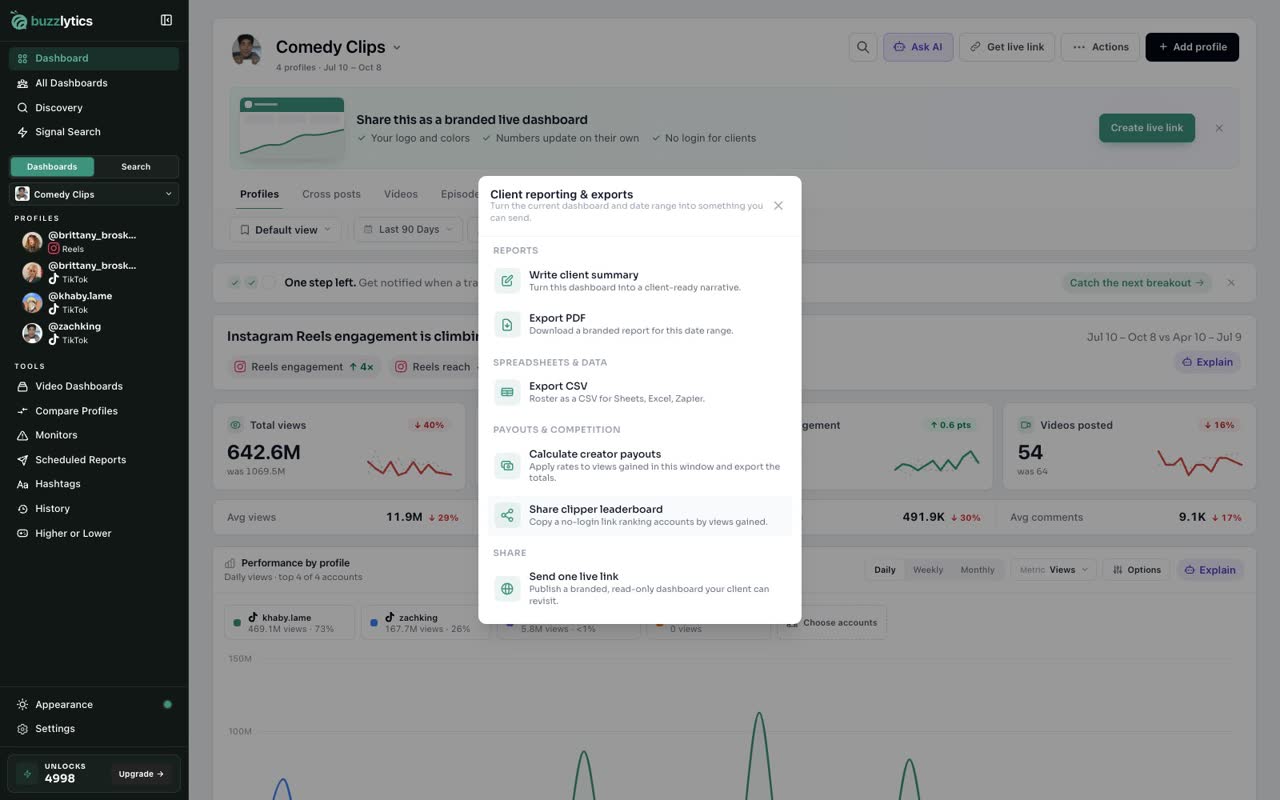Select the Weekly chart interval

coord(928,570)
